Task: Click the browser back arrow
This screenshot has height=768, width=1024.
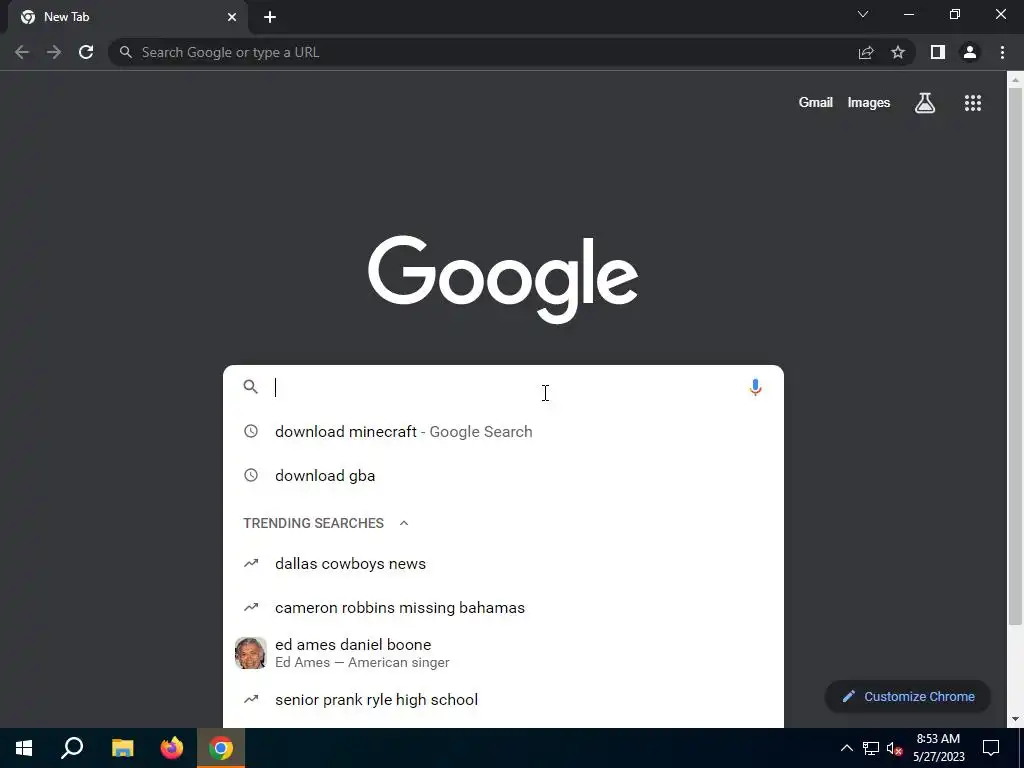Action: pyautogui.click(x=22, y=52)
